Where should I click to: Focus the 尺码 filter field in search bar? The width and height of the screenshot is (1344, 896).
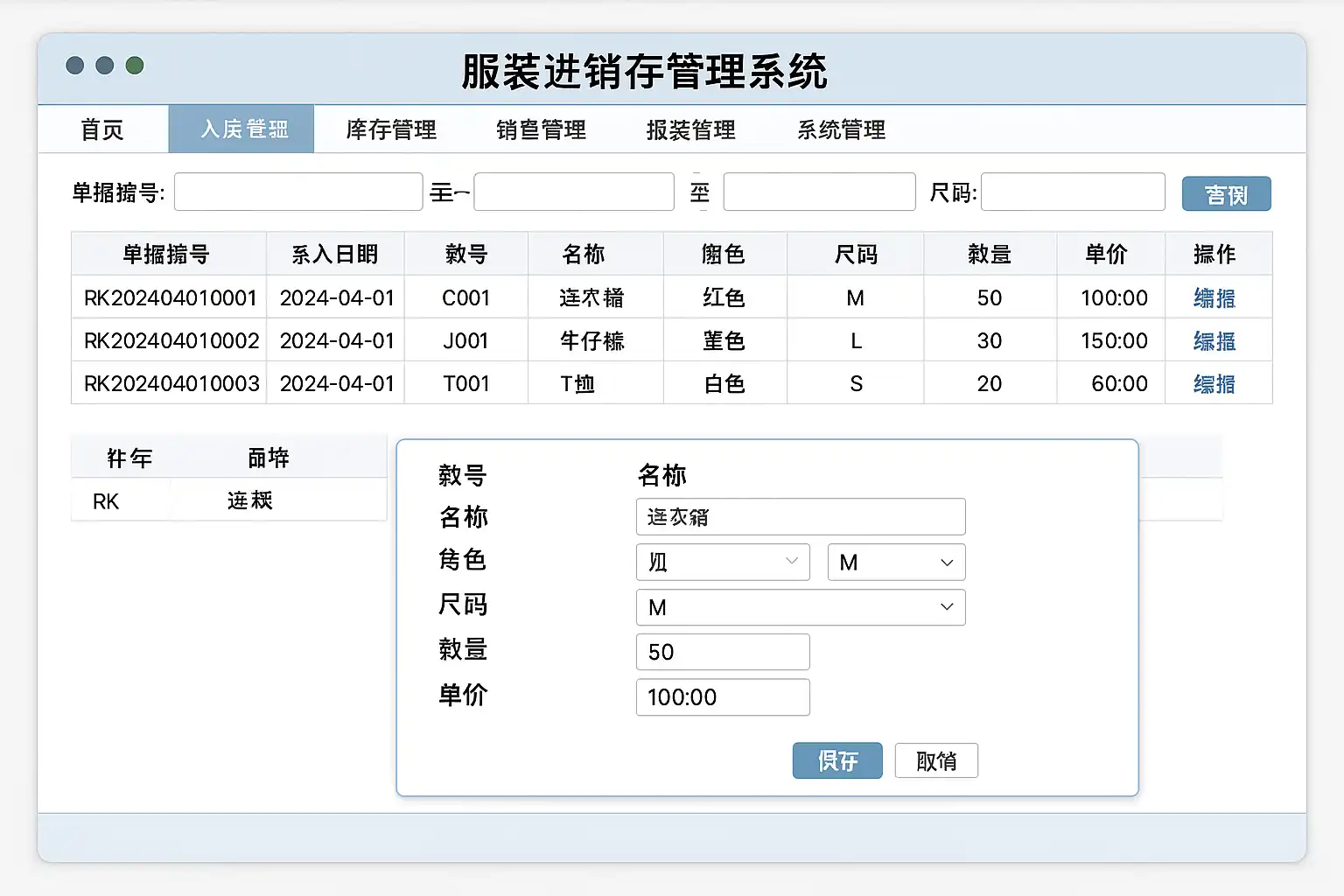[x=1073, y=192]
